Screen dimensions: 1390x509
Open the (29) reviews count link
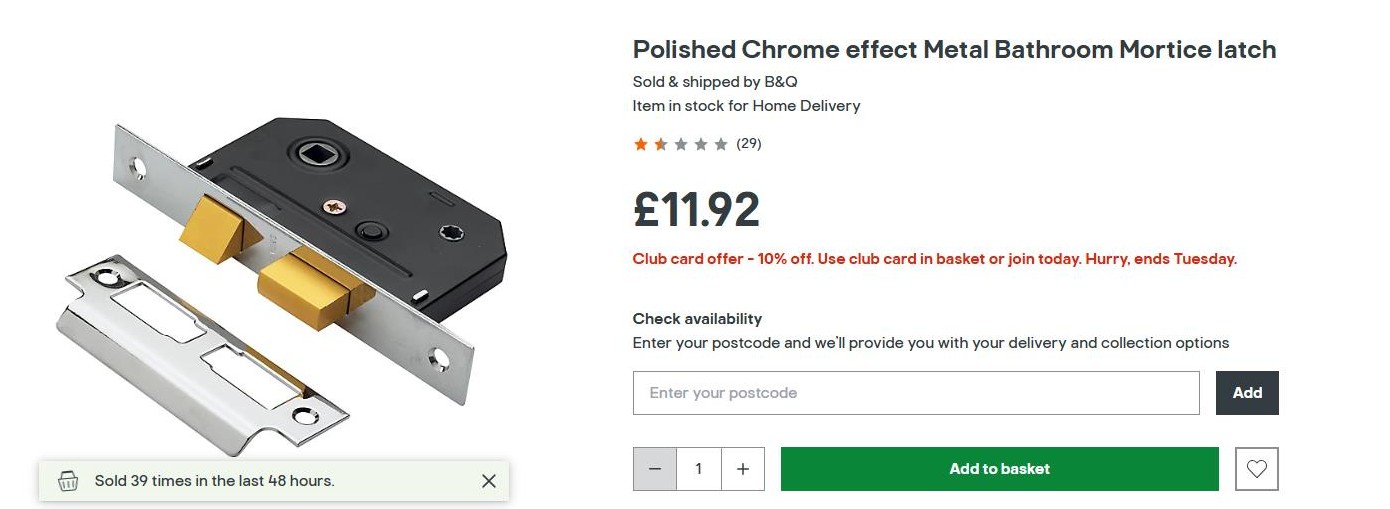(x=749, y=144)
